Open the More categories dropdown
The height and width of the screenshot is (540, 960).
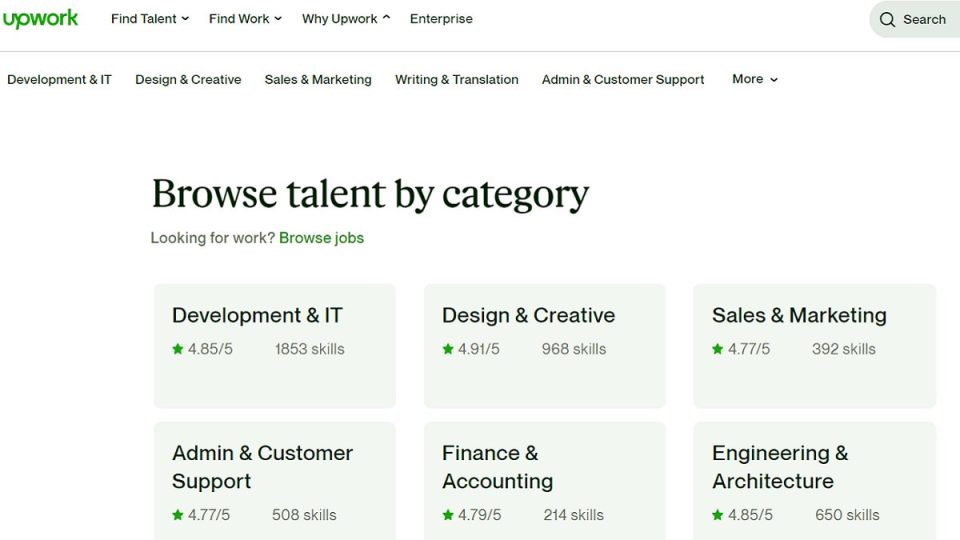point(755,79)
